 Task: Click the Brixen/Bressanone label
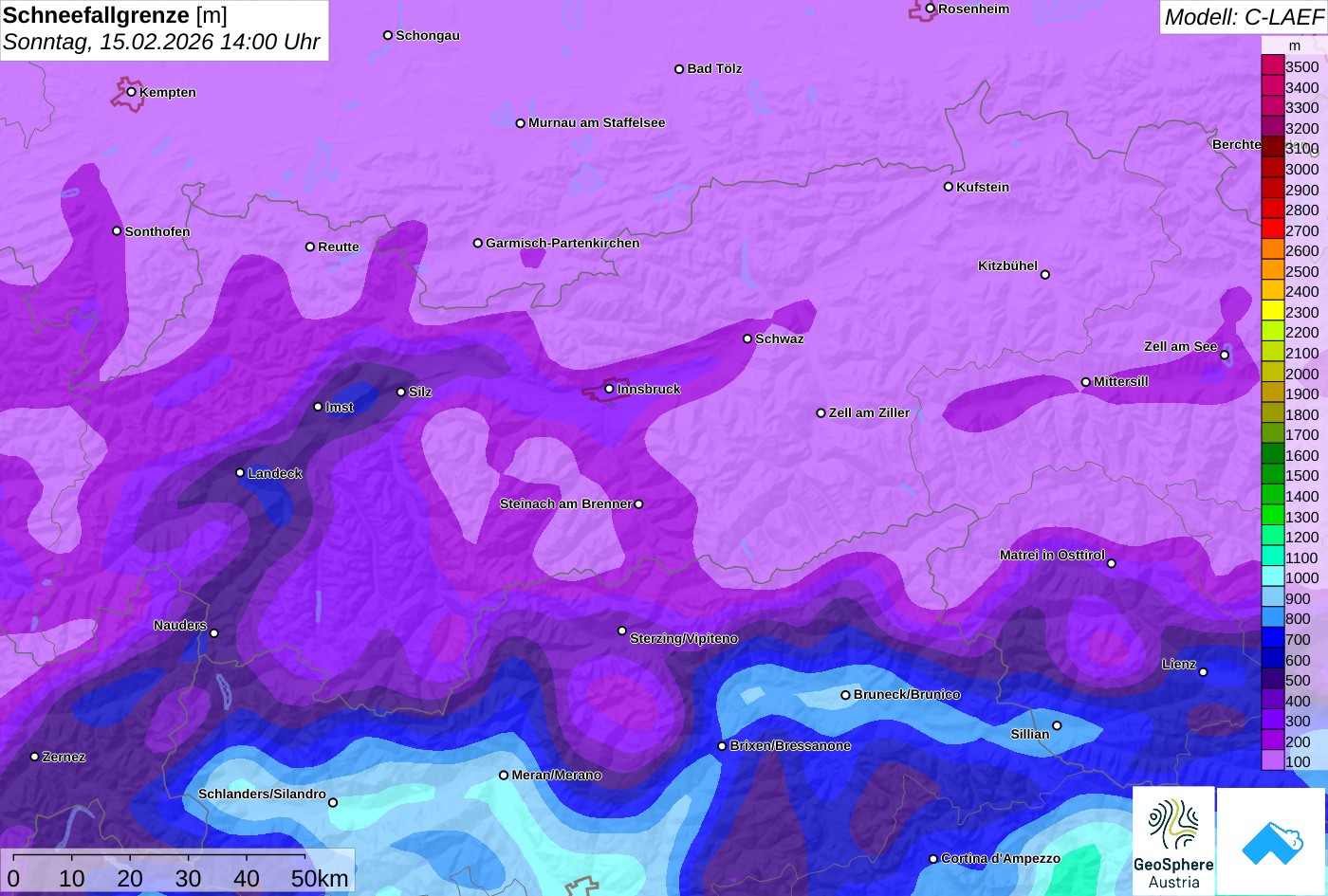coord(790,746)
